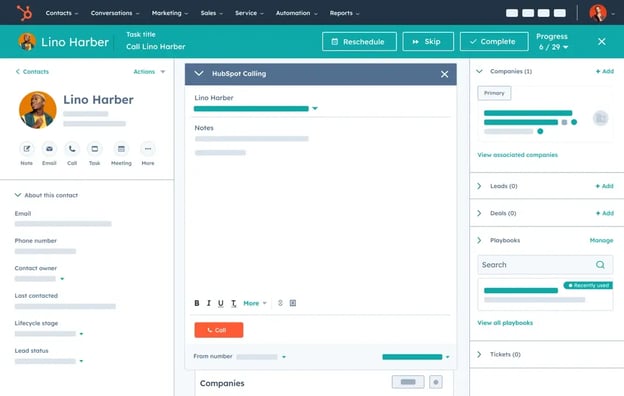Expand the Deals (0) section

pos(479,213)
